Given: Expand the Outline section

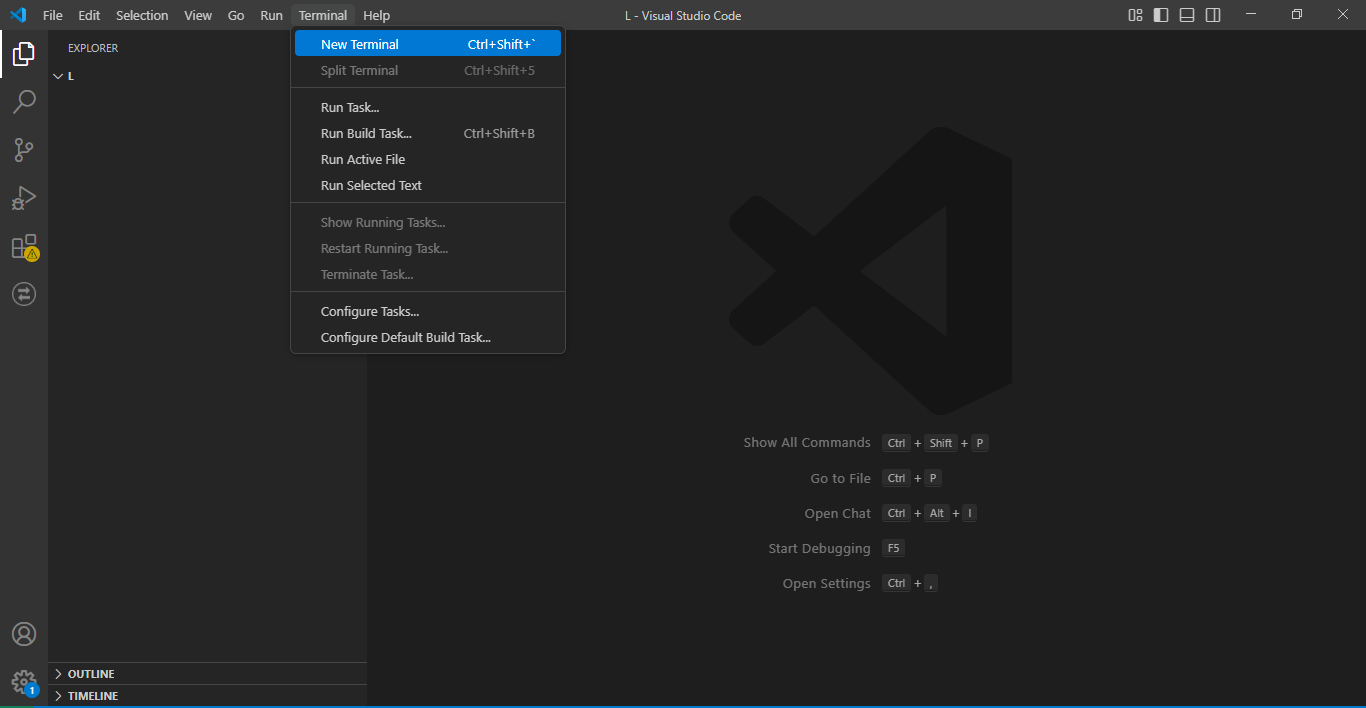Looking at the screenshot, I should pyautogui.click(x=90, y=674).
